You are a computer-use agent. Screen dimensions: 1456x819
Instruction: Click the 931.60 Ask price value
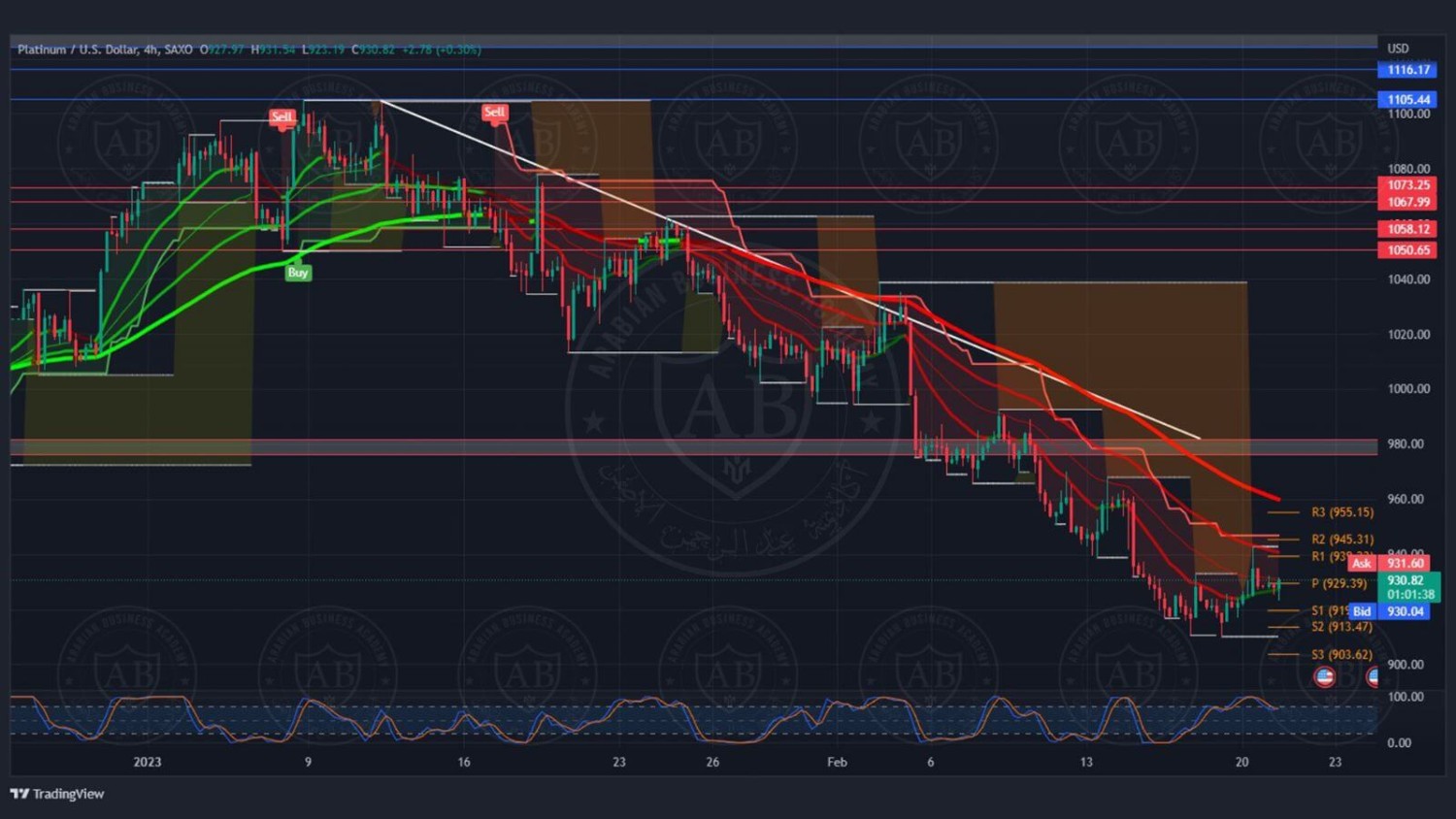click(1405, 564)
